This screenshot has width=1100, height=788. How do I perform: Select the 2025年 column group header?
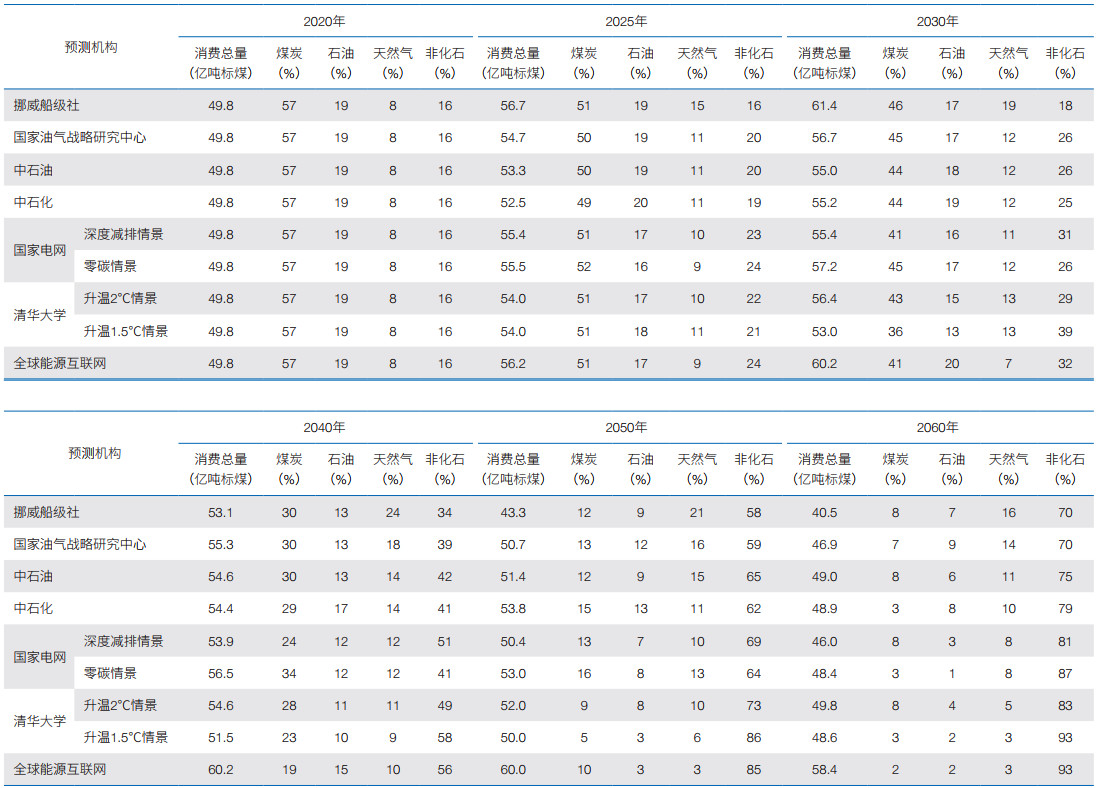pyautogui.click(x=626, y=21)
